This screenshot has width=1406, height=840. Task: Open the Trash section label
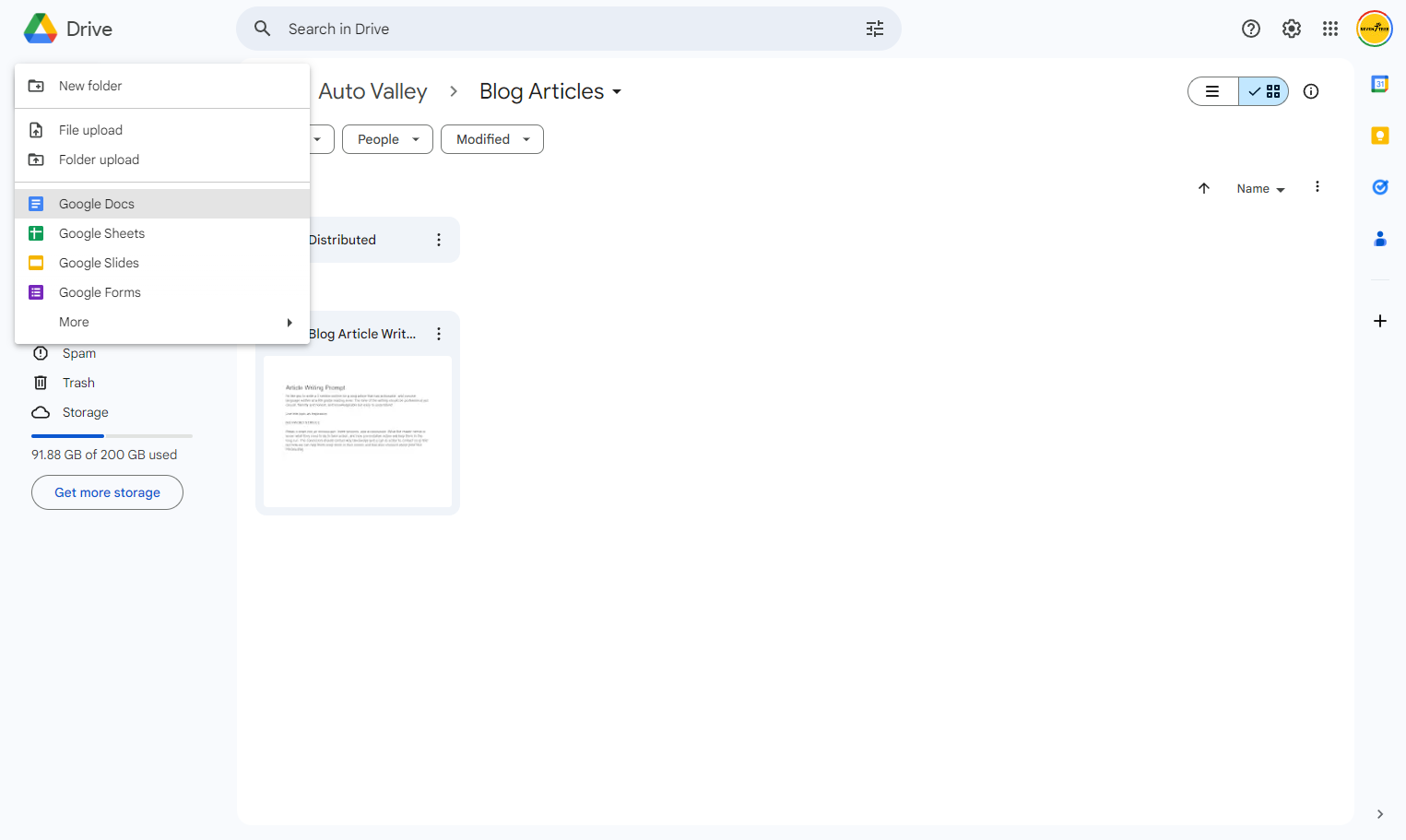tap(78, 383)
